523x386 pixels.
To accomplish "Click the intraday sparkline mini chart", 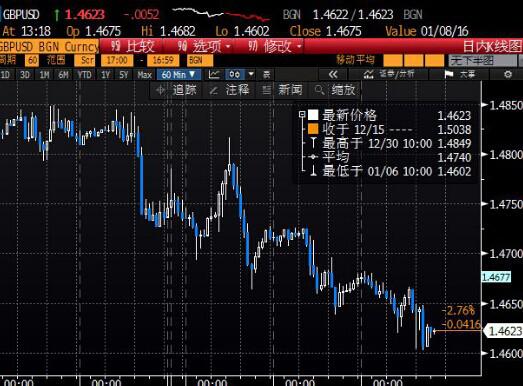I will pos(221,14).
